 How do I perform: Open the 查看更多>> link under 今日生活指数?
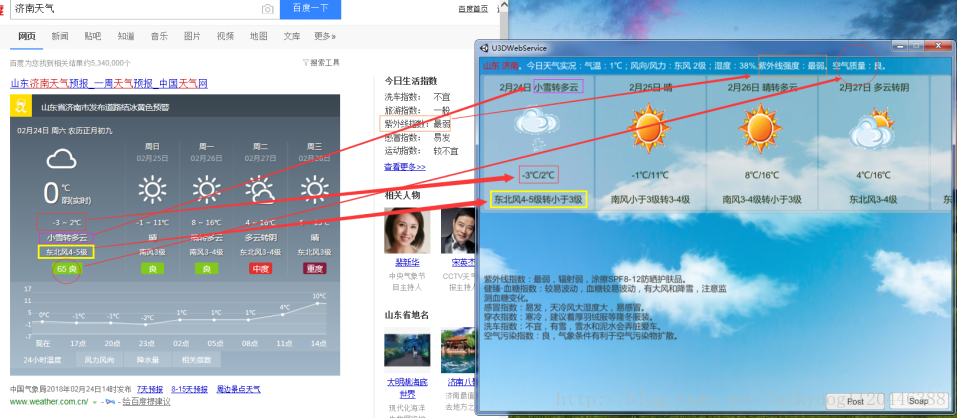click(x=405, y=167)
